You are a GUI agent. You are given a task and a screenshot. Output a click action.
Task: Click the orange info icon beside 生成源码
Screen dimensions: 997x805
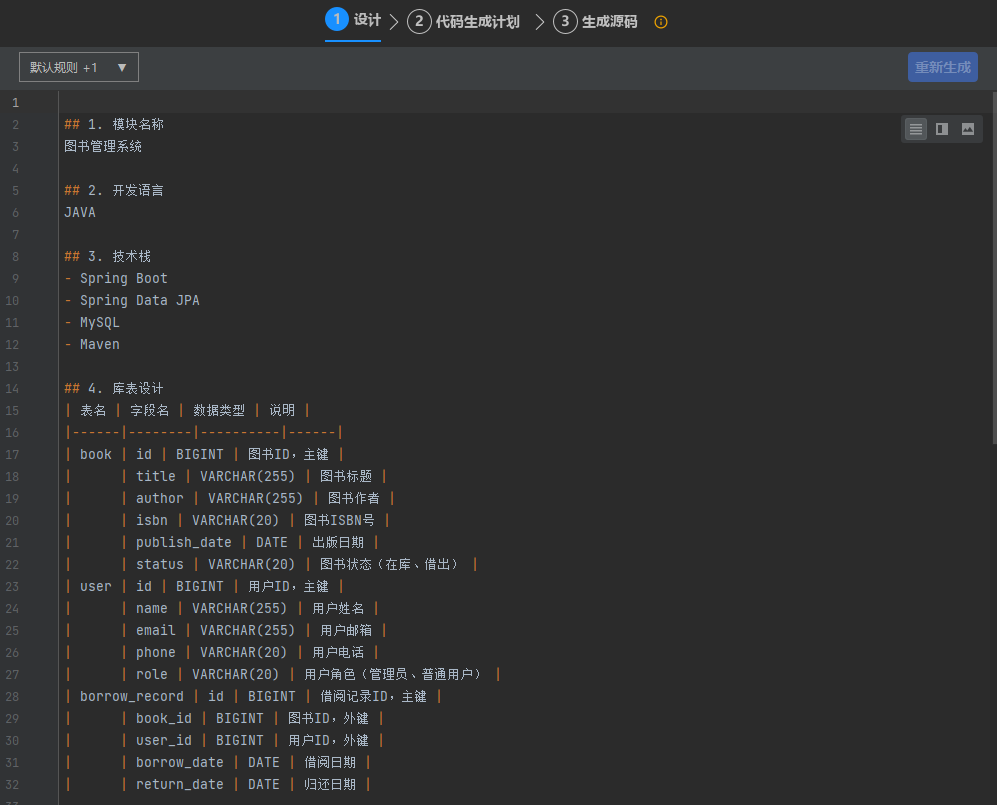(660, 22)
